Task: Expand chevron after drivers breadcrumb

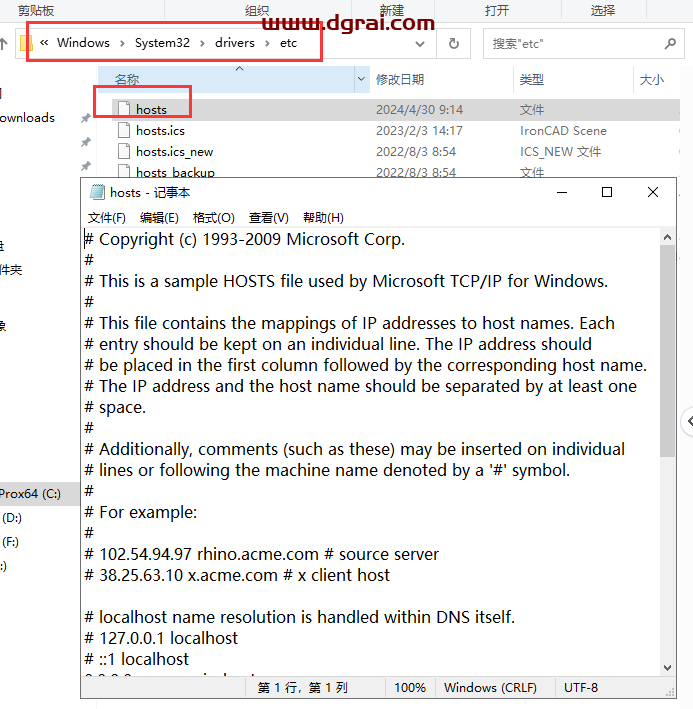Action: pos(267,43)
